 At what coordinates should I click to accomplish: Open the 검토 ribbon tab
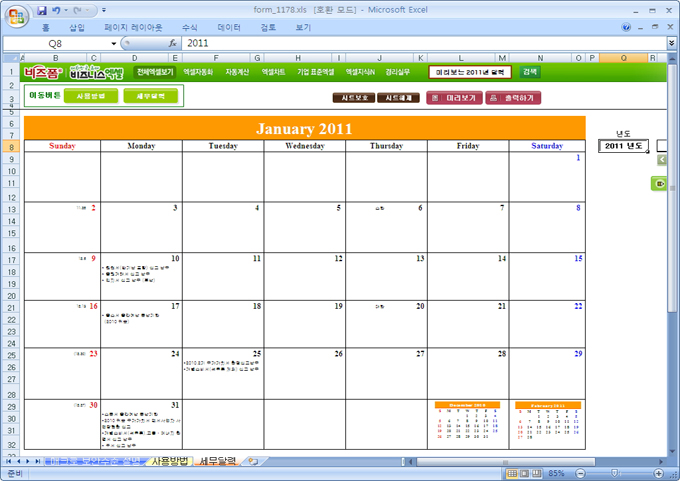click(268, 27)
